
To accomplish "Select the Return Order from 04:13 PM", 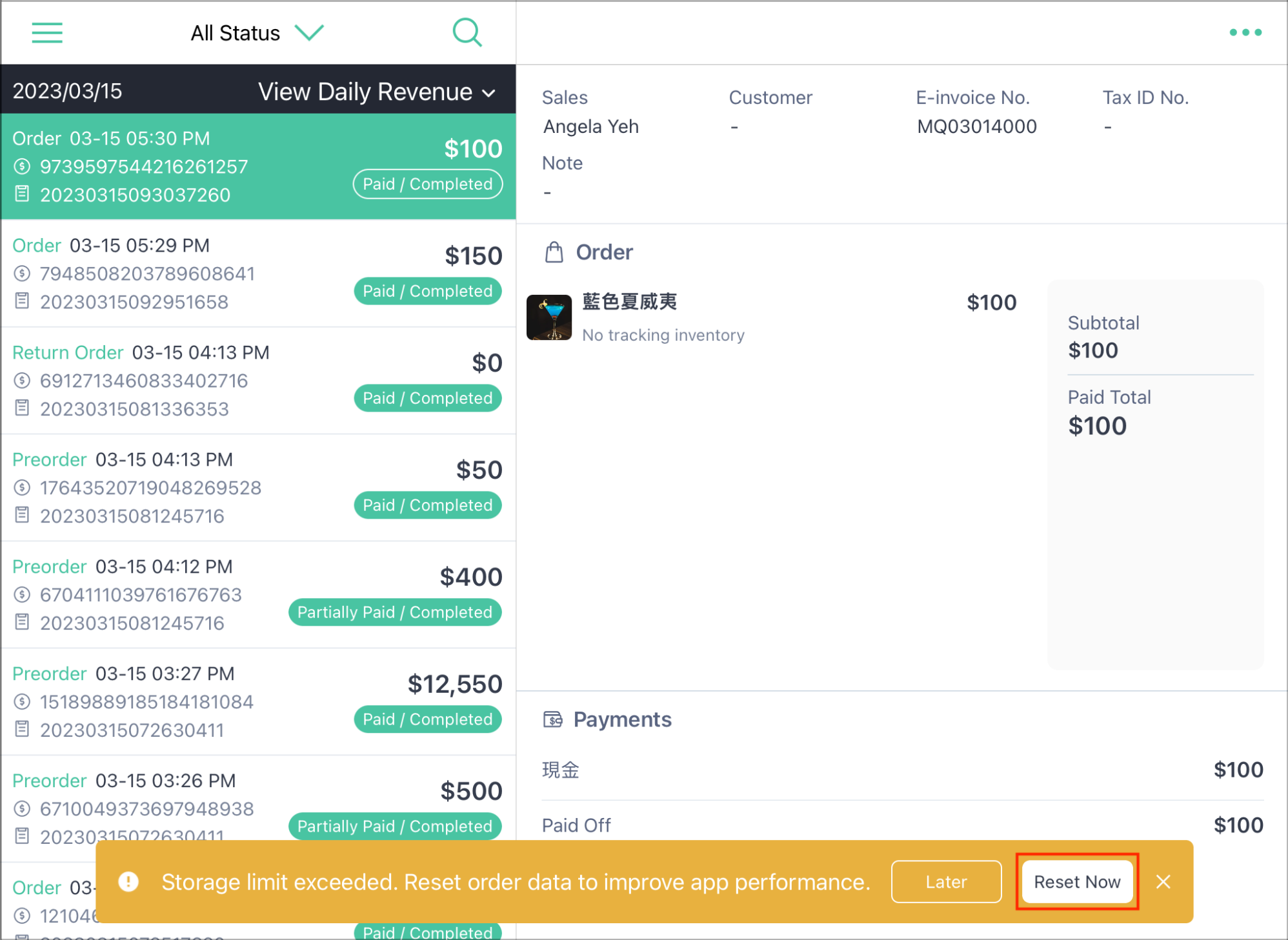I will 258,381.
